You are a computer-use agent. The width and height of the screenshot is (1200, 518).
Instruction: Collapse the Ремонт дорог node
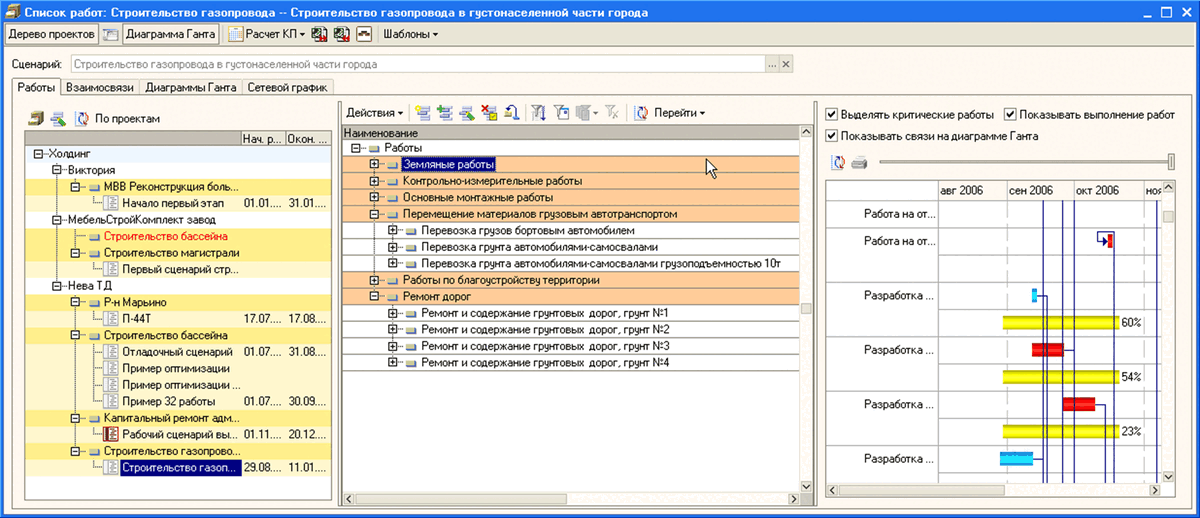click(x=375, y=297)
